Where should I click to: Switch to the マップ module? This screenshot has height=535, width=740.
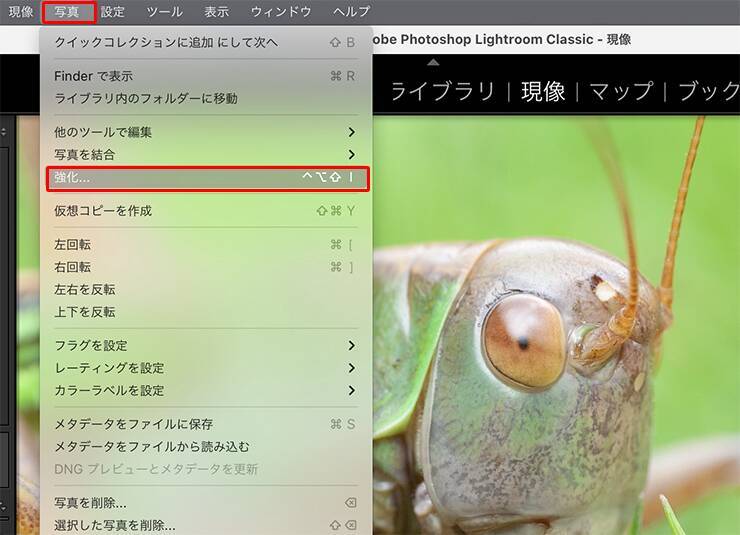pyautogui.click(x=621, y=91)
